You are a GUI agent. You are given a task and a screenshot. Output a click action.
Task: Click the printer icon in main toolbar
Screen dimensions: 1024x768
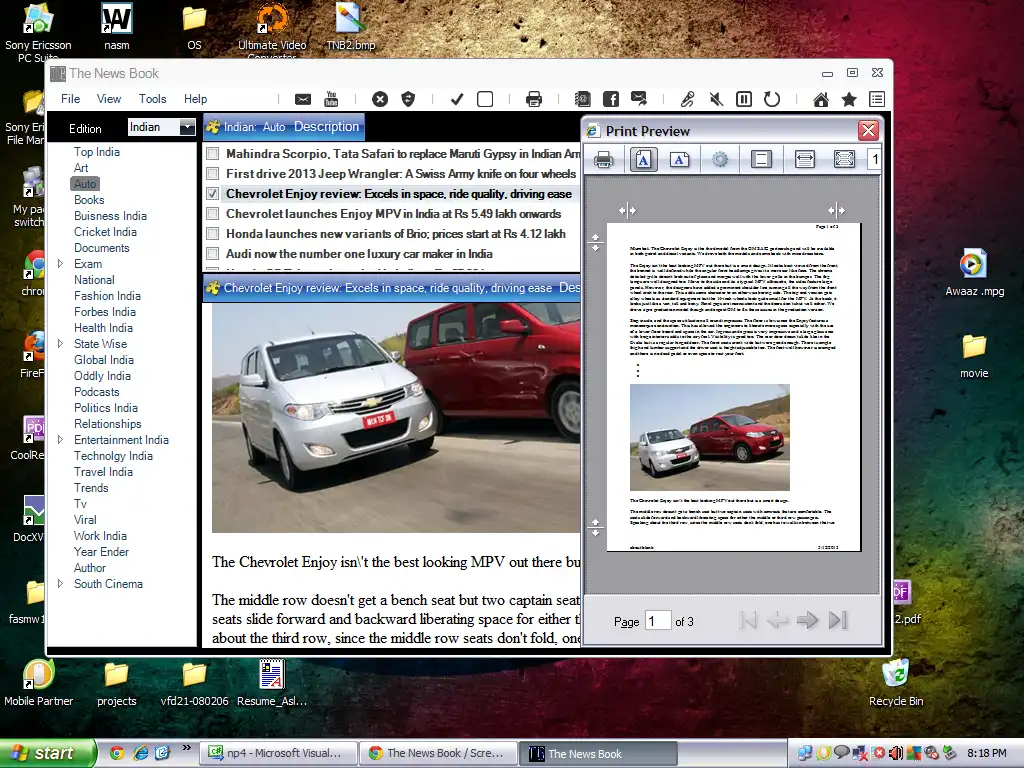pos(534,99)
